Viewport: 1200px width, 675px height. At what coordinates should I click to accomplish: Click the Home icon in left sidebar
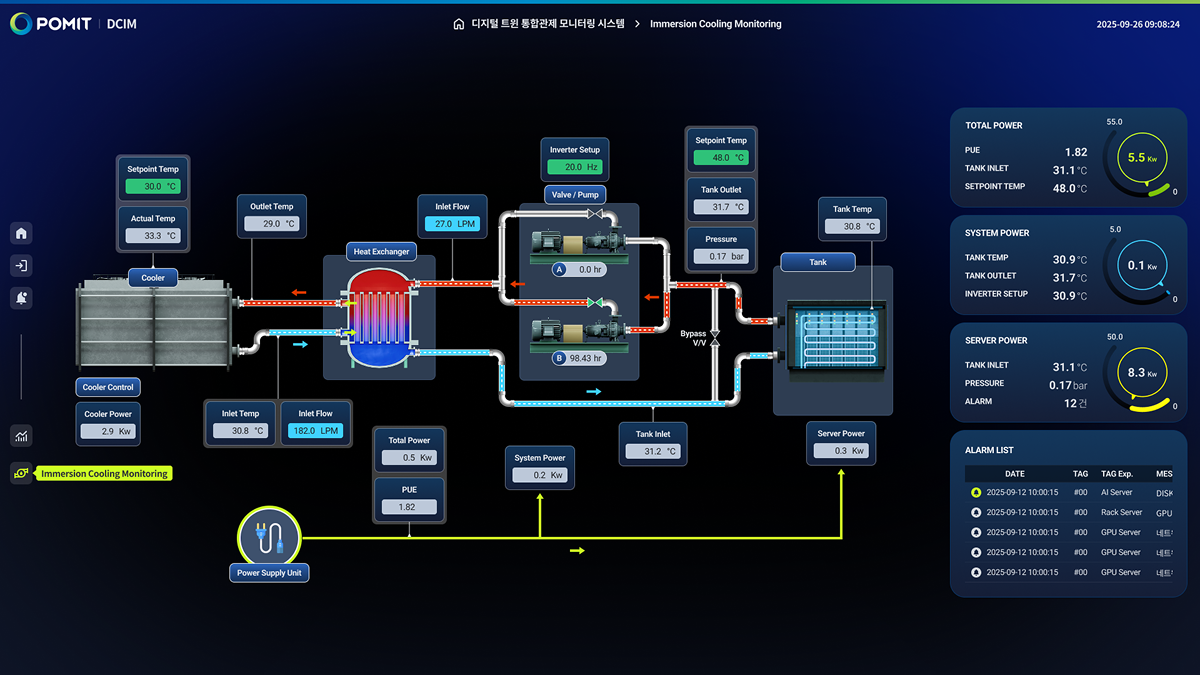21,233
